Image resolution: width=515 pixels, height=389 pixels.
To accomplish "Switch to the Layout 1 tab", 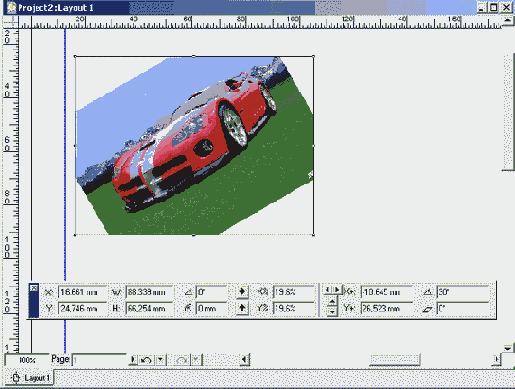I will [x=31, y=378].
